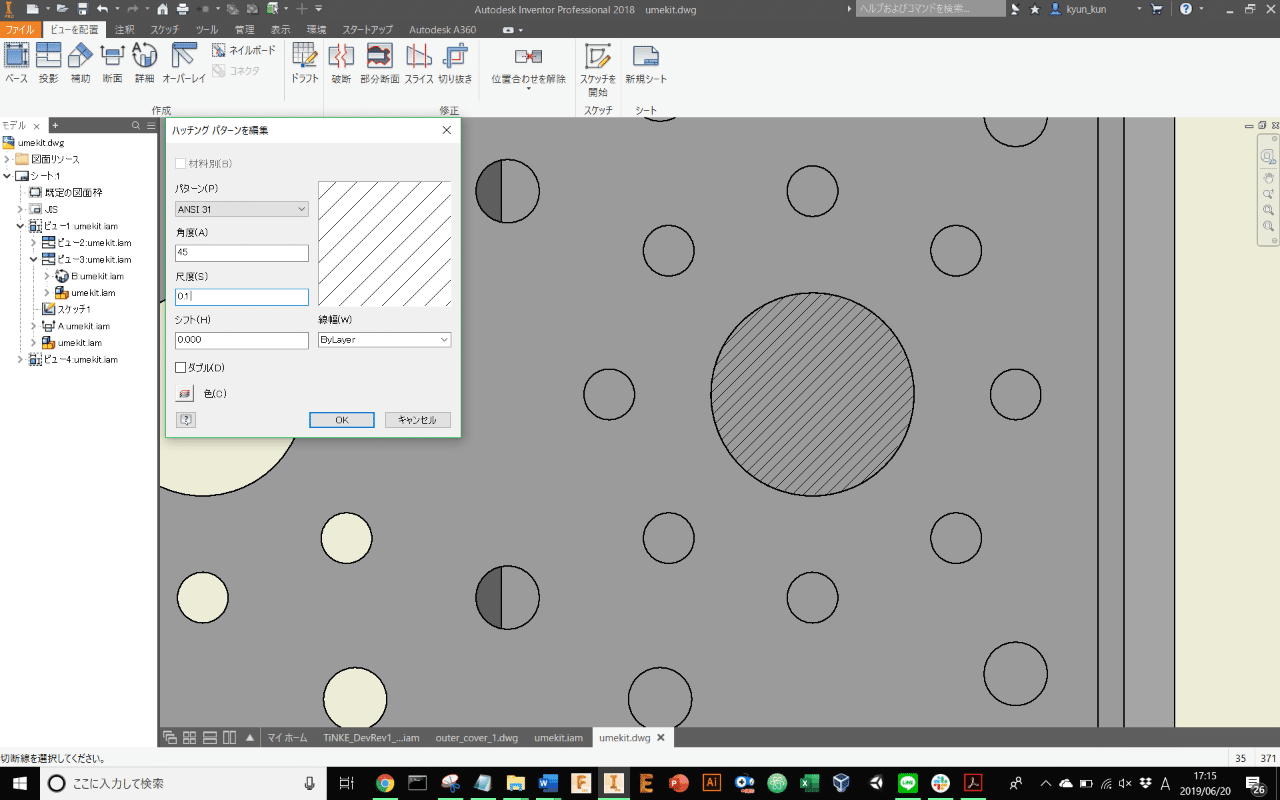
Task: Click the Windows Start button
Action: pyautogui.click(x=19, y=783)
